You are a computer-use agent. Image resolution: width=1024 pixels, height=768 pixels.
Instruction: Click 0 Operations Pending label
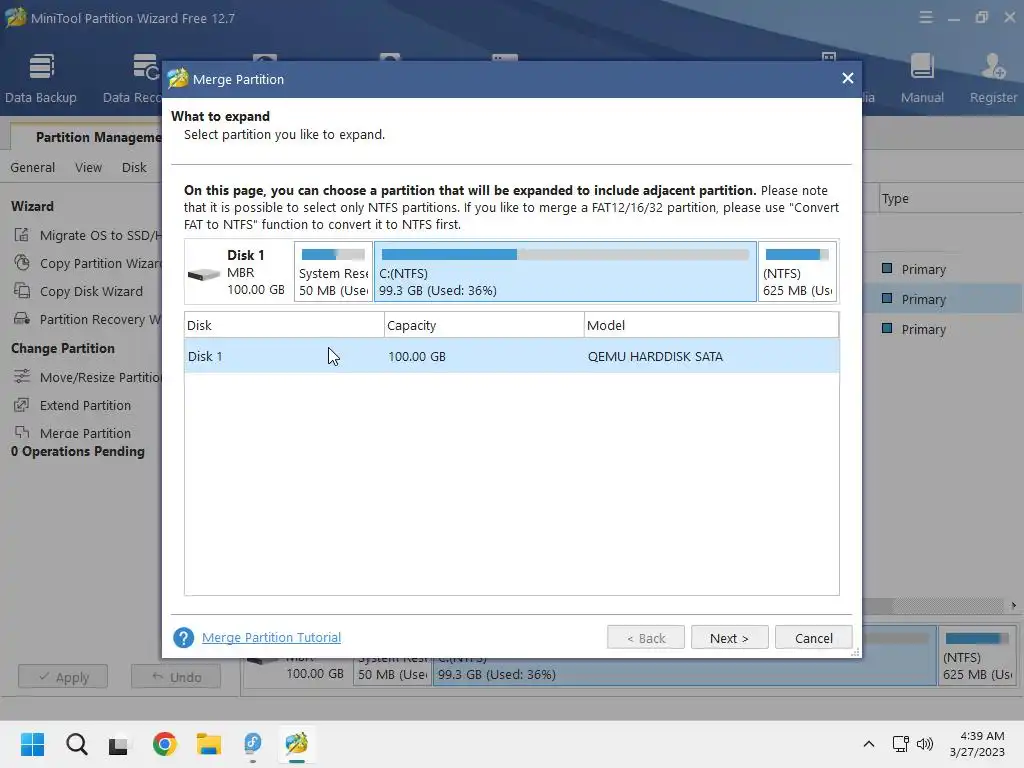(x=78, y=451)
